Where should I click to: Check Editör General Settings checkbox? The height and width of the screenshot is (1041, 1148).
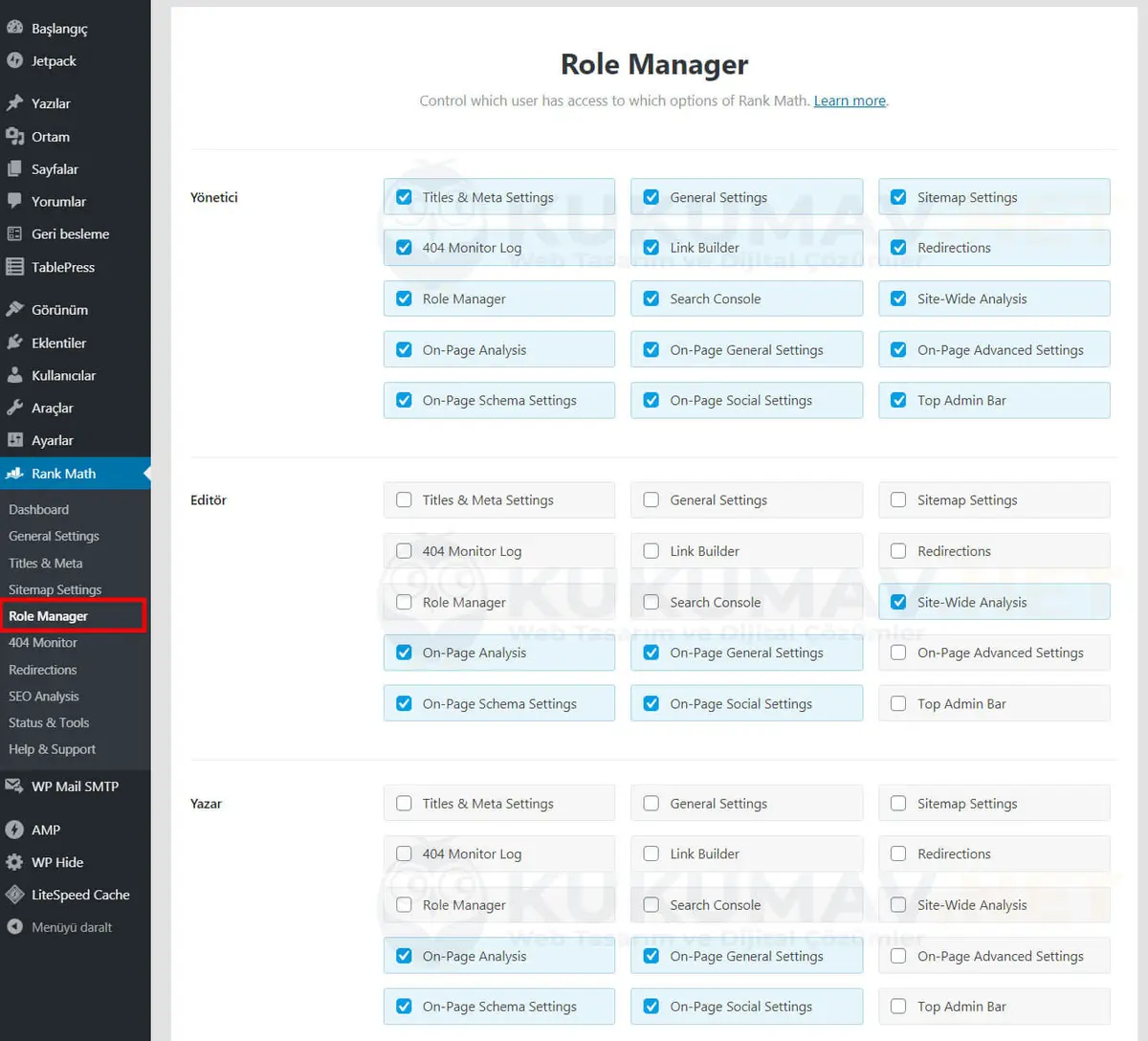pos(651,499)
